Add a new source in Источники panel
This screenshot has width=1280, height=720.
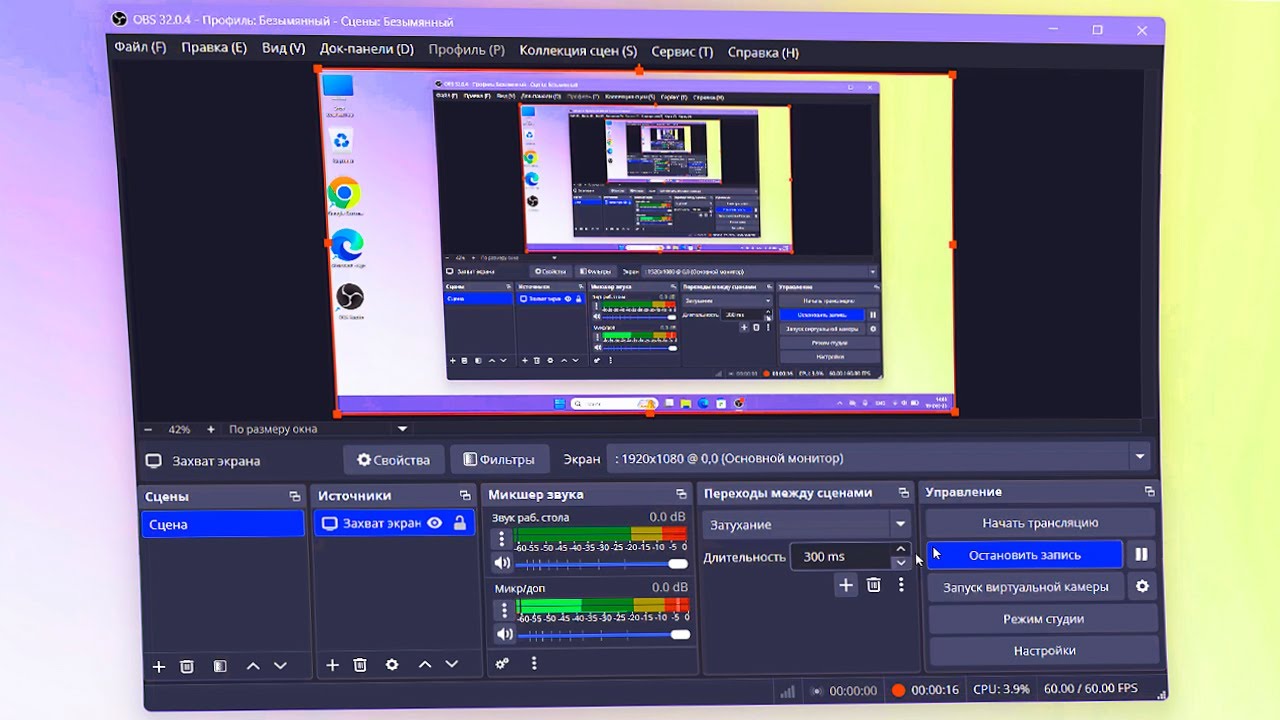click(332, 665)
